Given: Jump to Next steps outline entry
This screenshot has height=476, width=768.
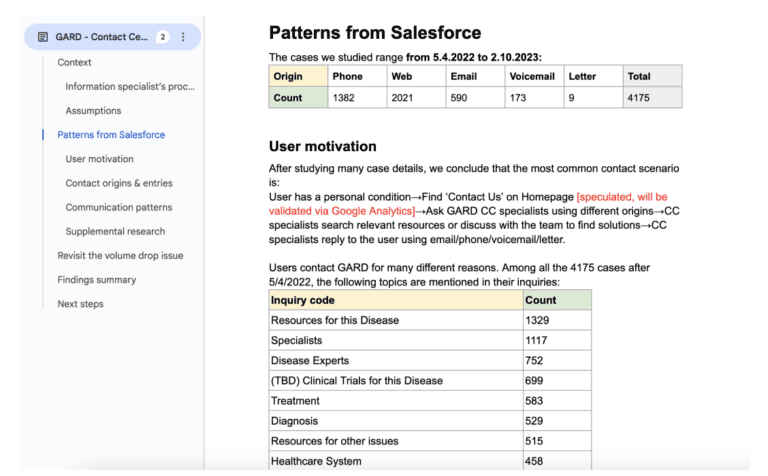Looking at the screenshot, I should point(80,304).
